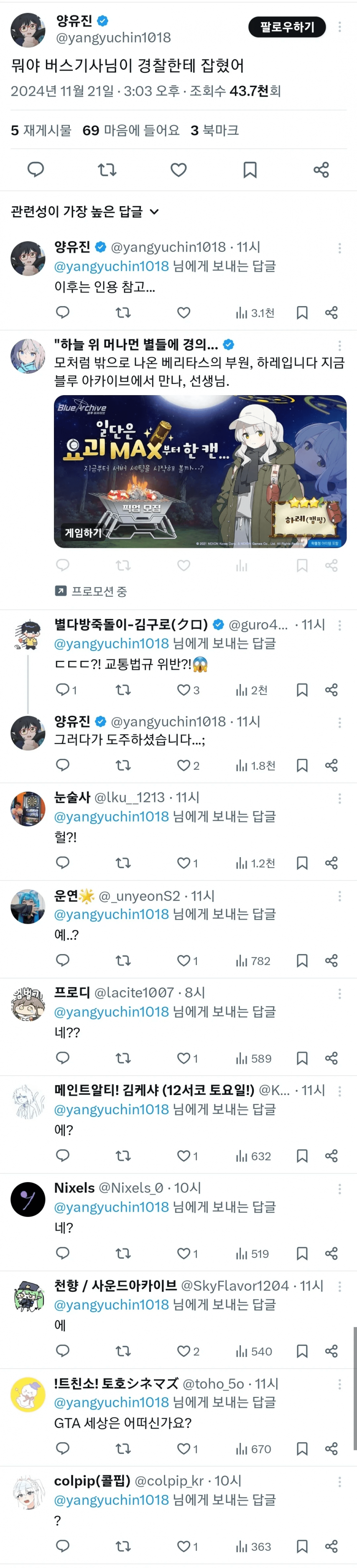The width and height of the screenshot is (357, 1568).
Task: Open three-dot menu on 토호シネマズ GTA reply
Action: point(339,1384)
